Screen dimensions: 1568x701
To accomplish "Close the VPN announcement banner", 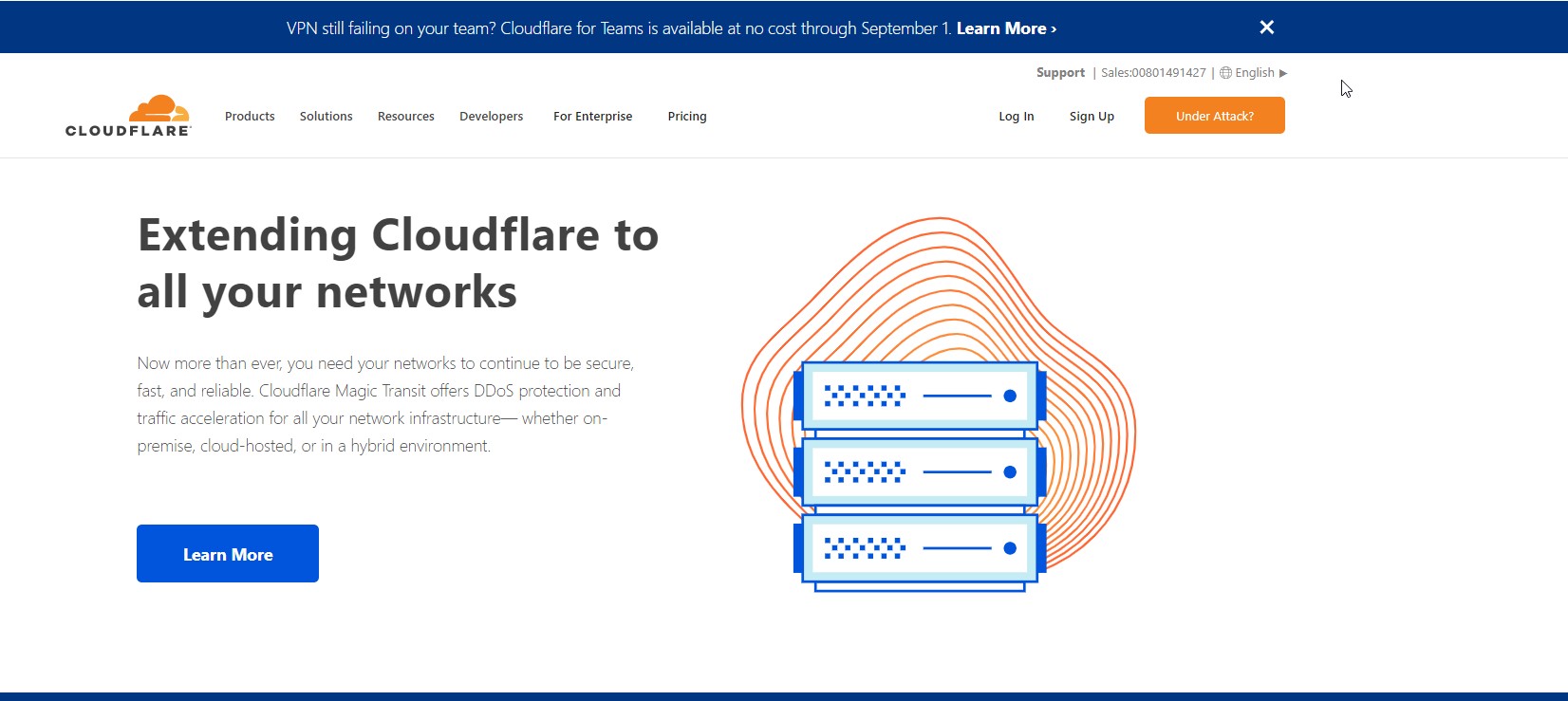I will coord(1266,28).
